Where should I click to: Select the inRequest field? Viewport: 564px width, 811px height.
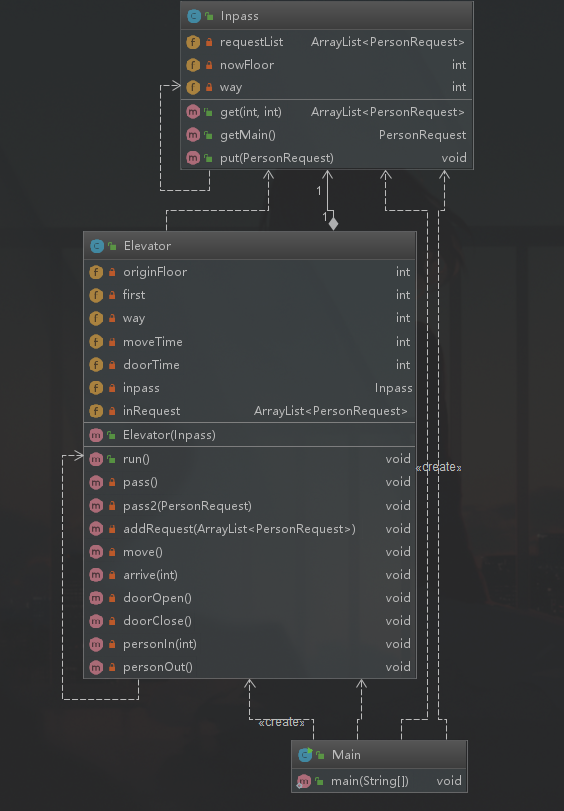point(152,411)
